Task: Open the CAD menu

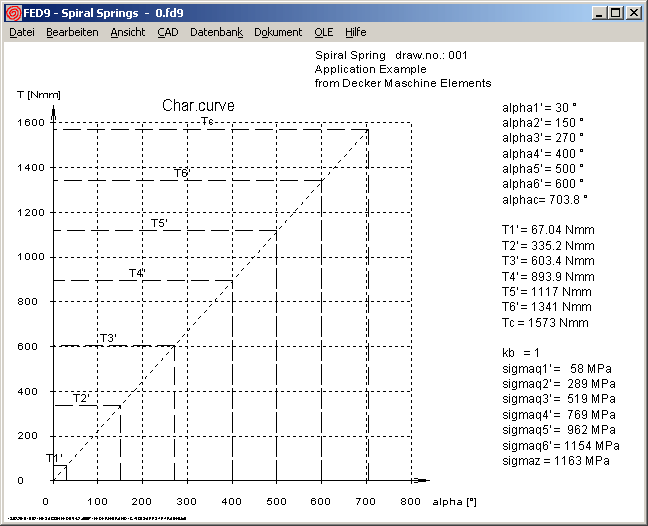Action: click(168, 32)
